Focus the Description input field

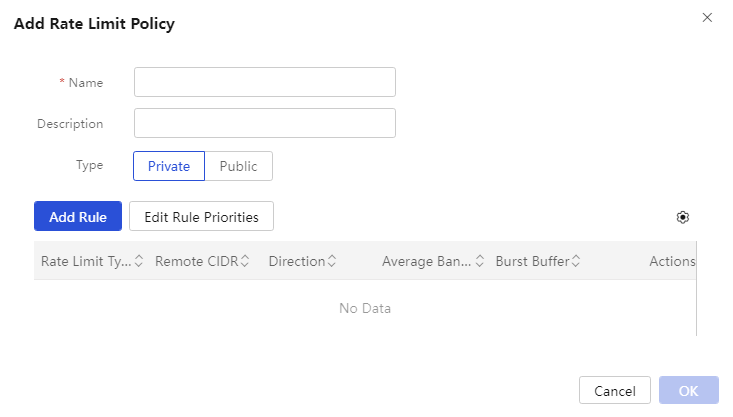pyautogui.click(x=265, y=123)
